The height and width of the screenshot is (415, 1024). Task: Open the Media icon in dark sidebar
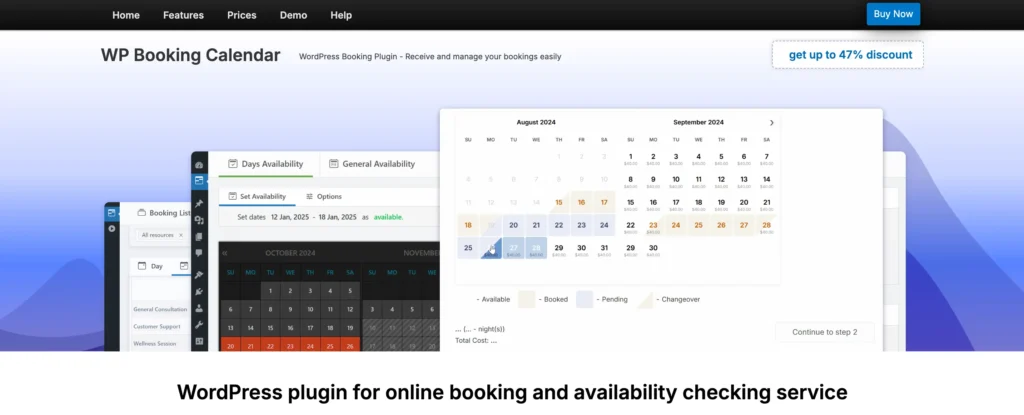click(x=199, y=220)
